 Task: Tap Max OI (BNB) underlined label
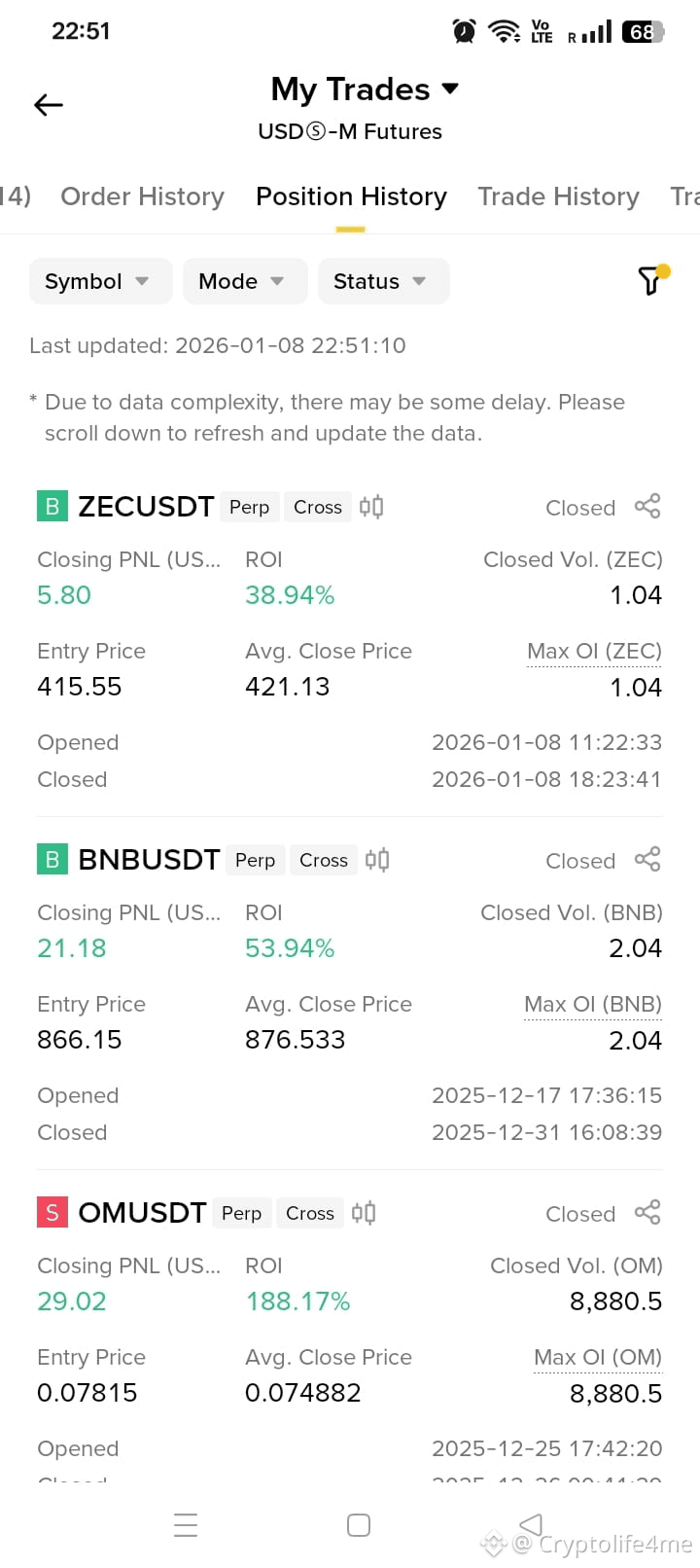coord(593,1004)
